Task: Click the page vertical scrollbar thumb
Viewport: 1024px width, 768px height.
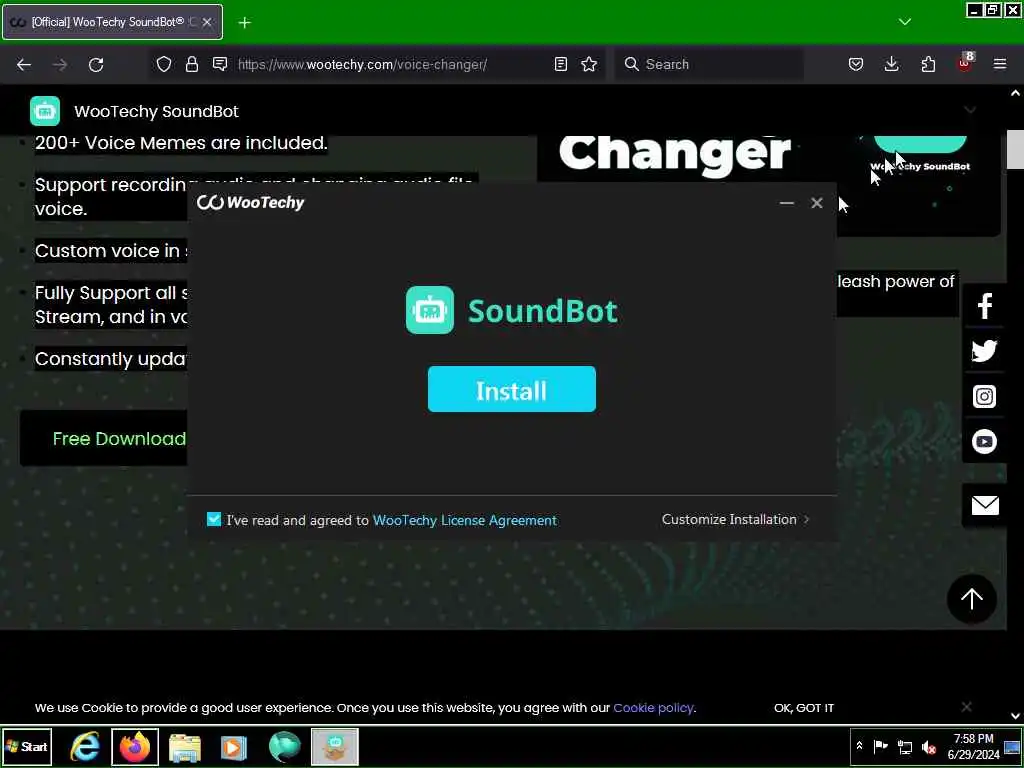Action: pos(1015,149)
